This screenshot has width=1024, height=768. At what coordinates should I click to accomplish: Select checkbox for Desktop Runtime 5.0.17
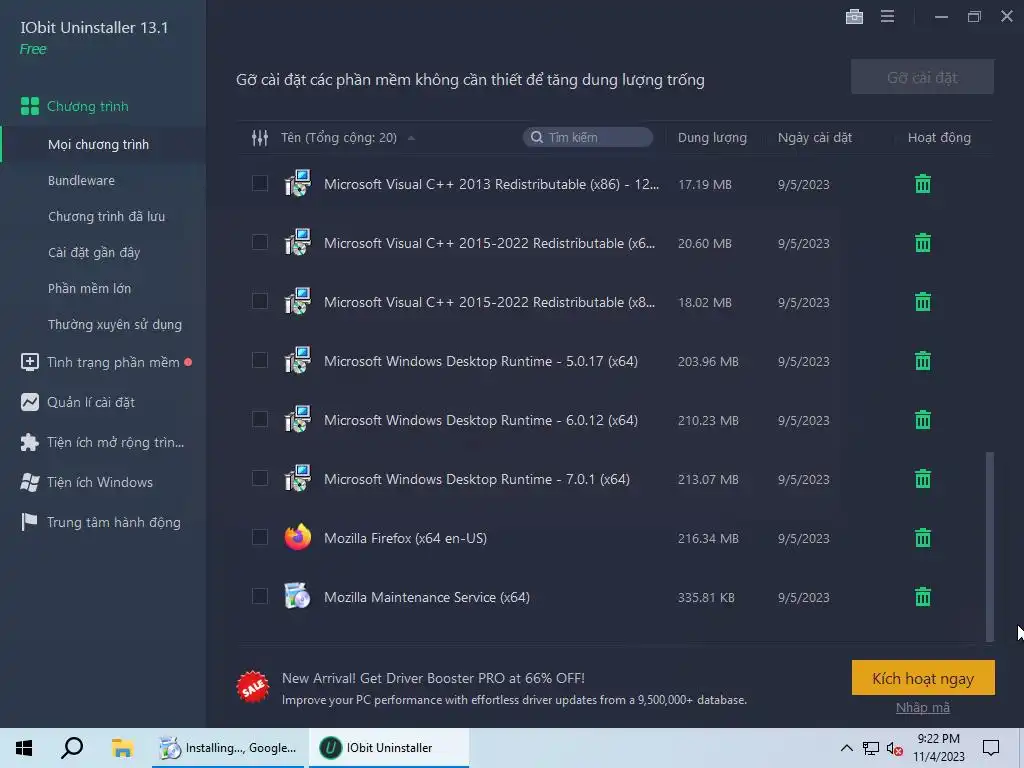tap(260, 360)
